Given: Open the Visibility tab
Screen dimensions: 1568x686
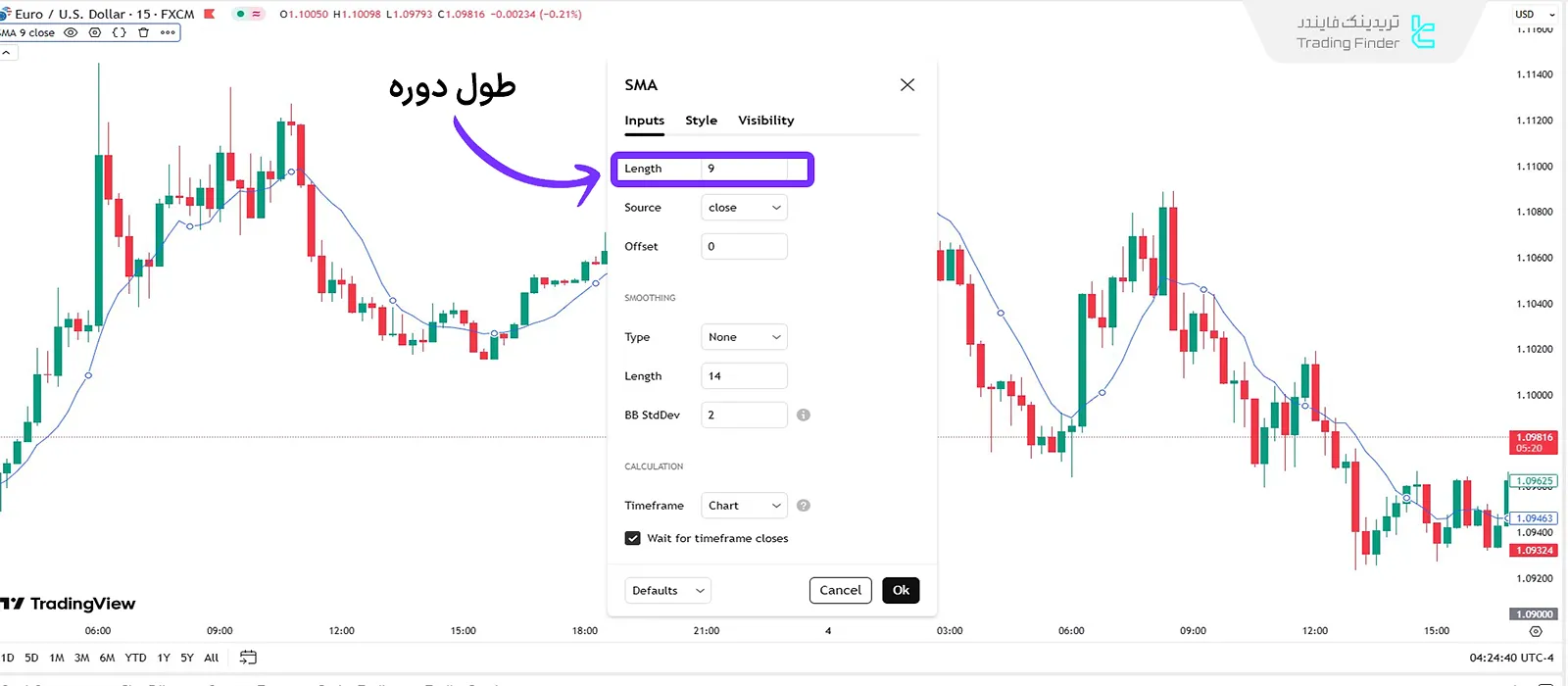Looking at the screenshot, I should (x=765, y=121).
